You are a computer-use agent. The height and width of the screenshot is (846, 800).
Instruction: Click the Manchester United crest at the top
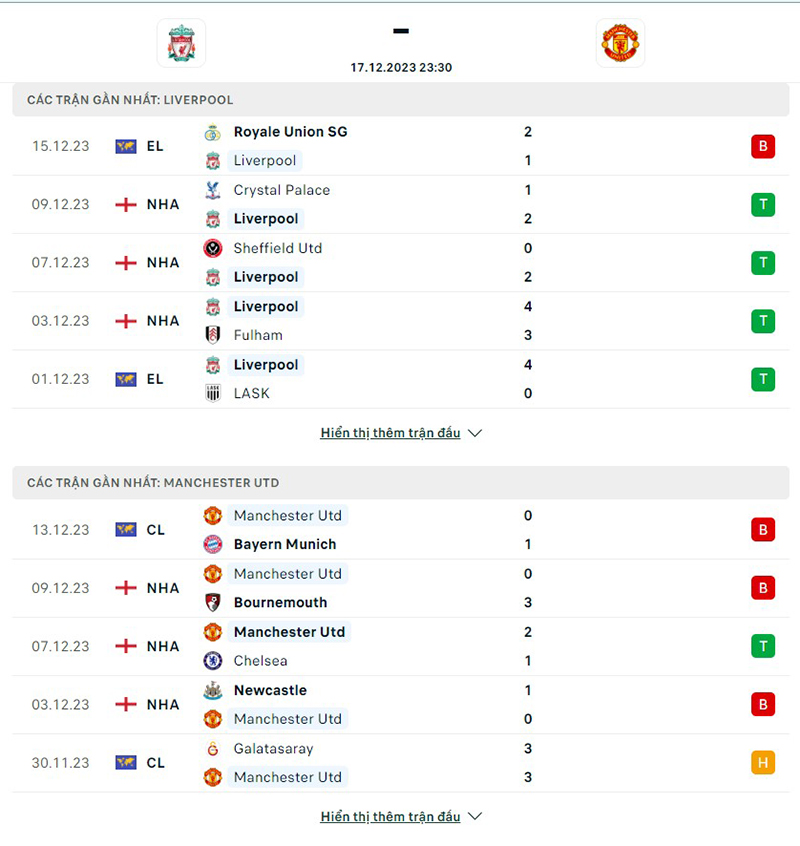(620, 43)
